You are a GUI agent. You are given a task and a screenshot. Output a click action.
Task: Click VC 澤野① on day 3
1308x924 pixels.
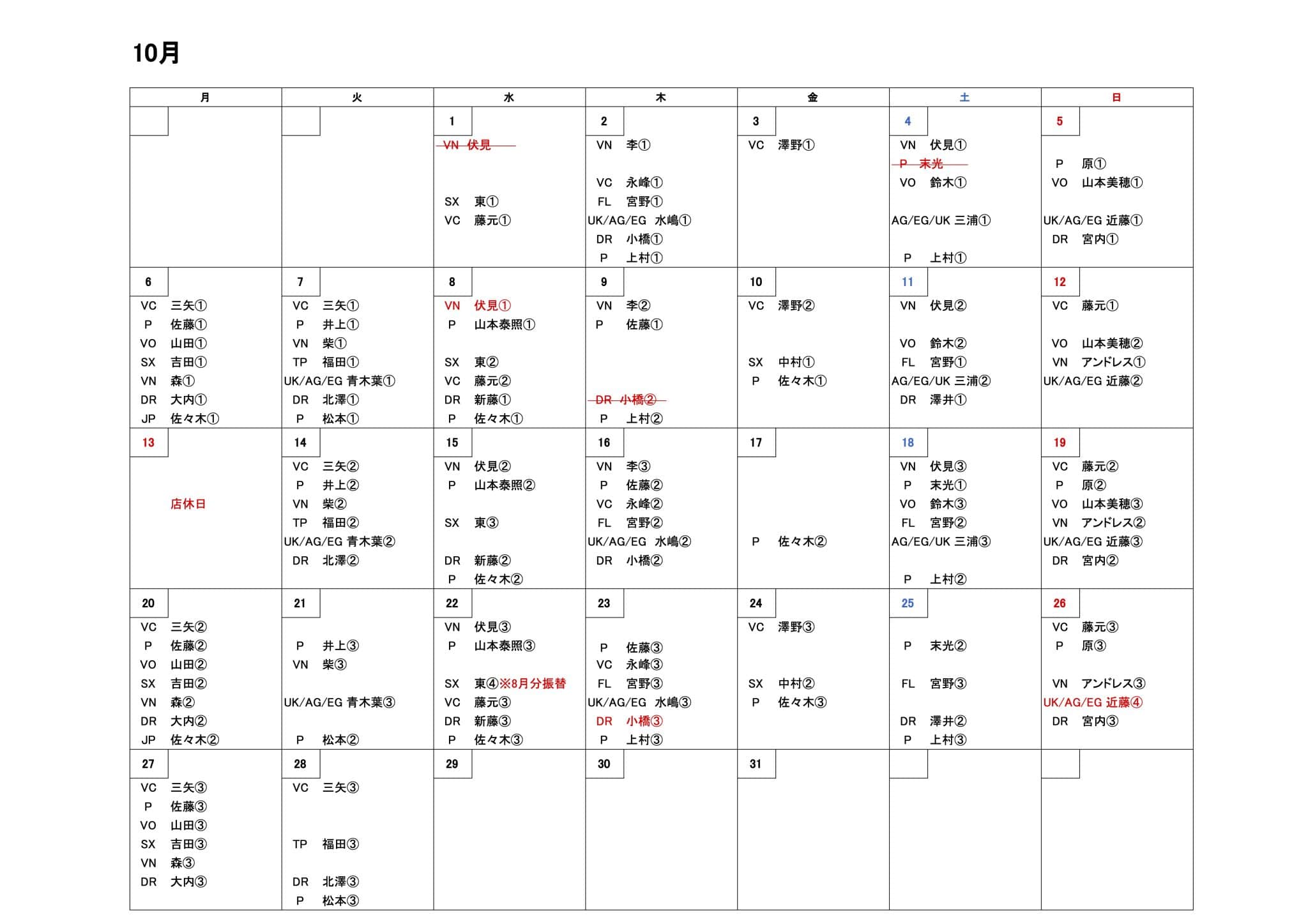[782, 146]
